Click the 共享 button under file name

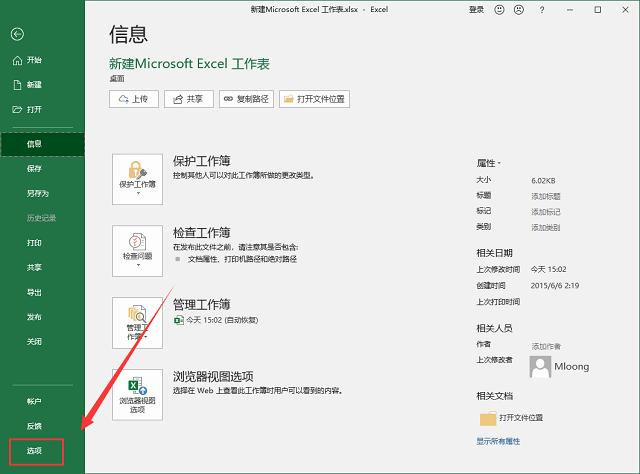189,99
